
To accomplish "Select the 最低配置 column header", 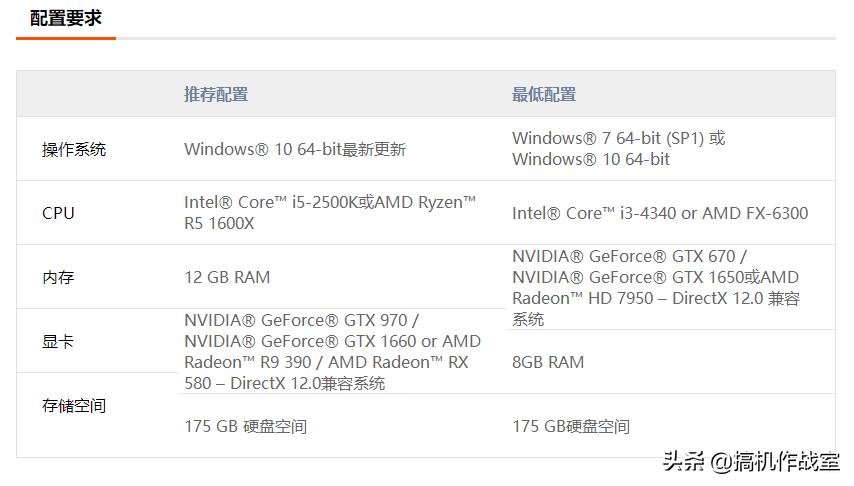I will coord(544,94).
